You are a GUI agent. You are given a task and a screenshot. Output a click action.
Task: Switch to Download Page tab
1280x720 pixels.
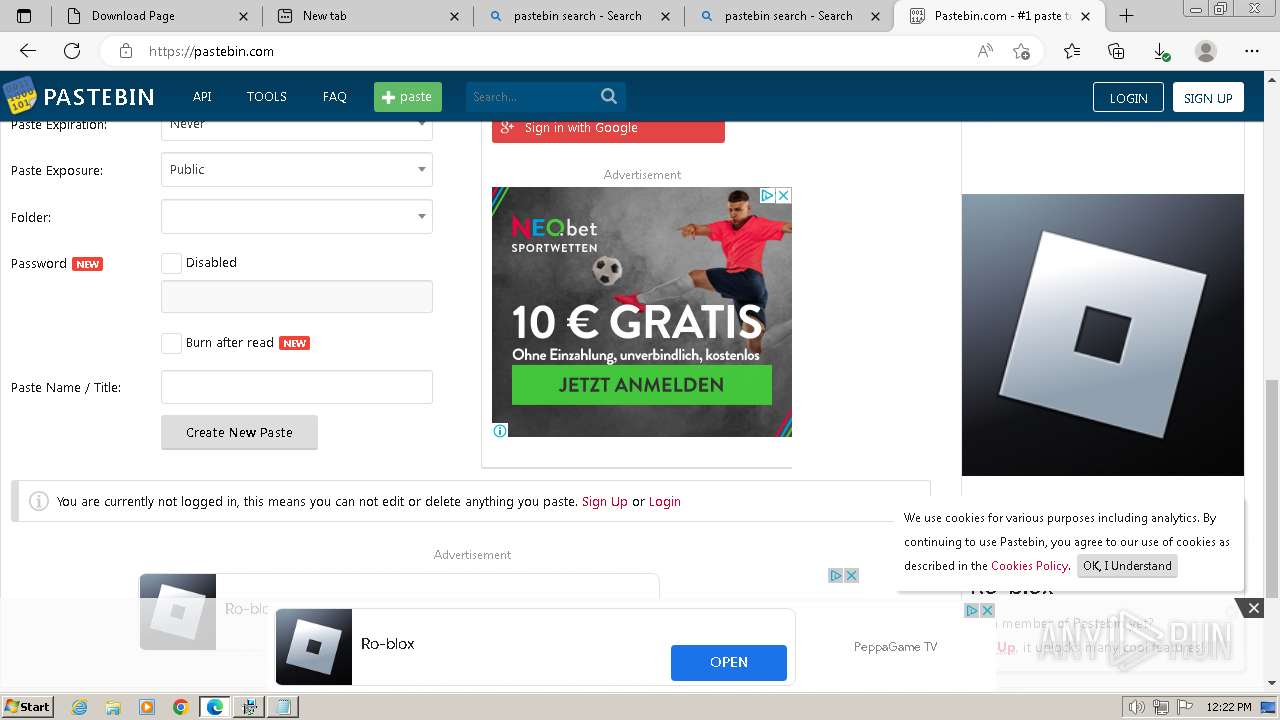157,16
